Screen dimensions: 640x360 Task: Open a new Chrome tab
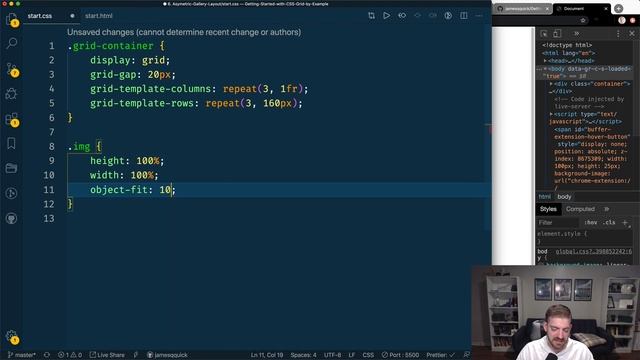(618, 8)
